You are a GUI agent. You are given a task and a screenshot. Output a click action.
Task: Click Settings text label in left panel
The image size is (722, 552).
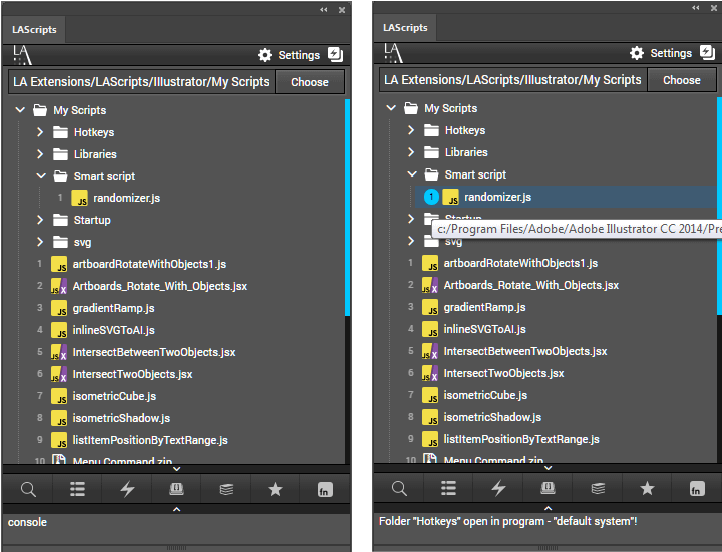299,55
